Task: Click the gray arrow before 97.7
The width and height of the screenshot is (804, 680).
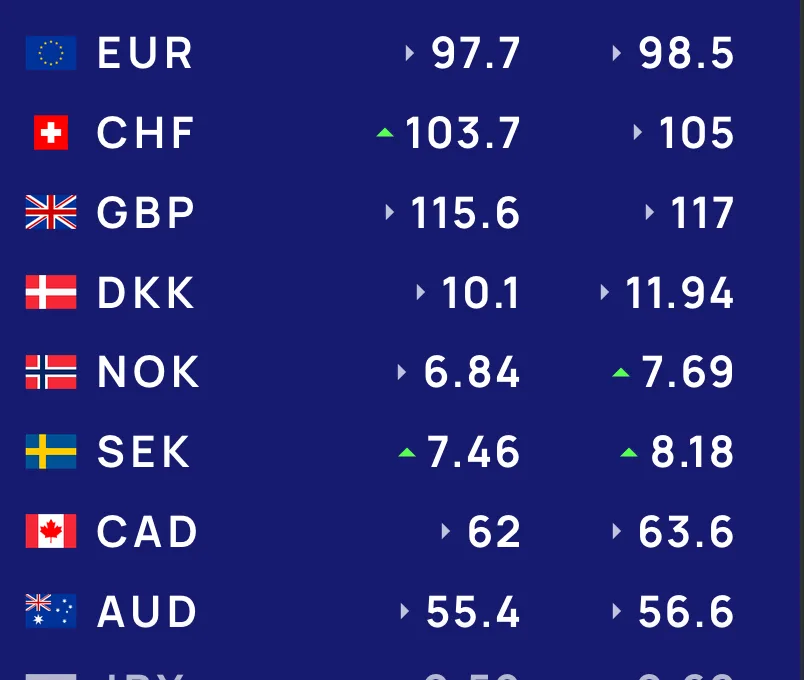Action: coord(409,53)
